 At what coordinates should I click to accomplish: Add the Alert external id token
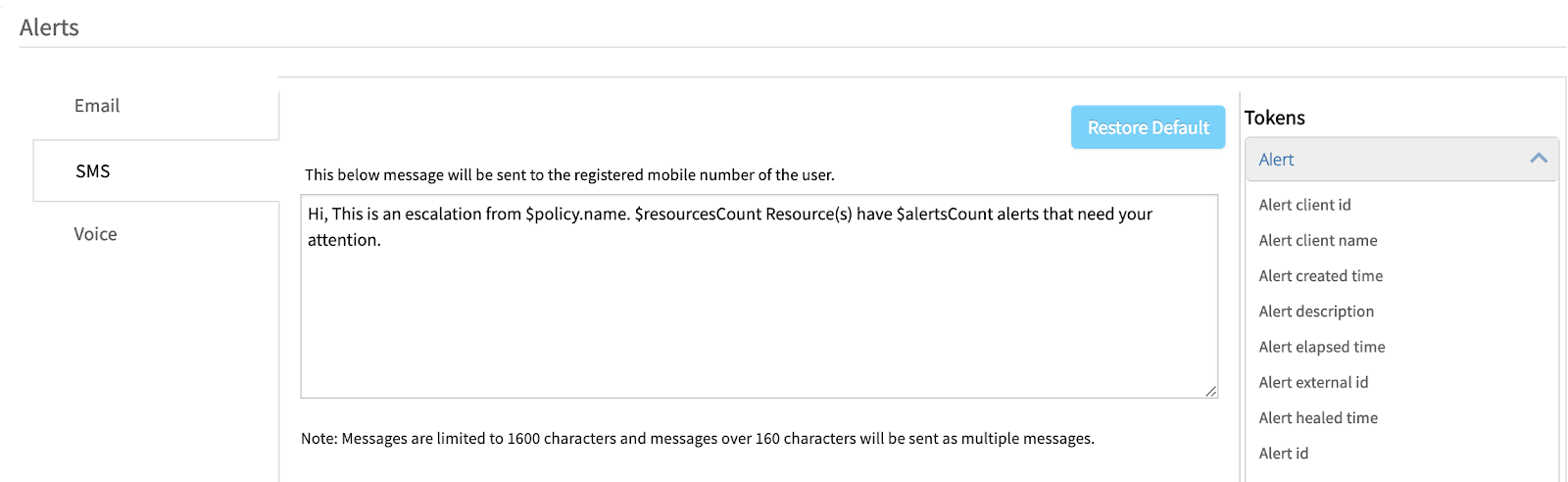coord(1313,382)
